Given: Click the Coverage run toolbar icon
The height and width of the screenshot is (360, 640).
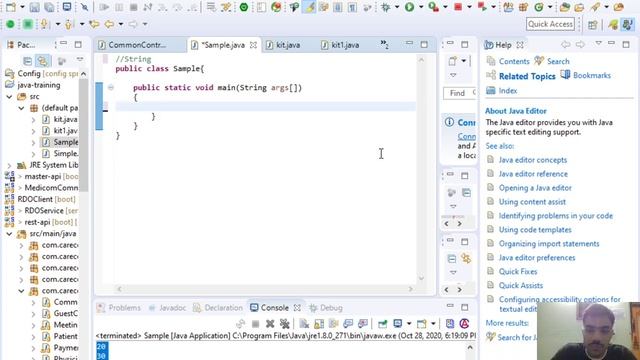Looking at the screenshot, I should click(x=433, y=7).
